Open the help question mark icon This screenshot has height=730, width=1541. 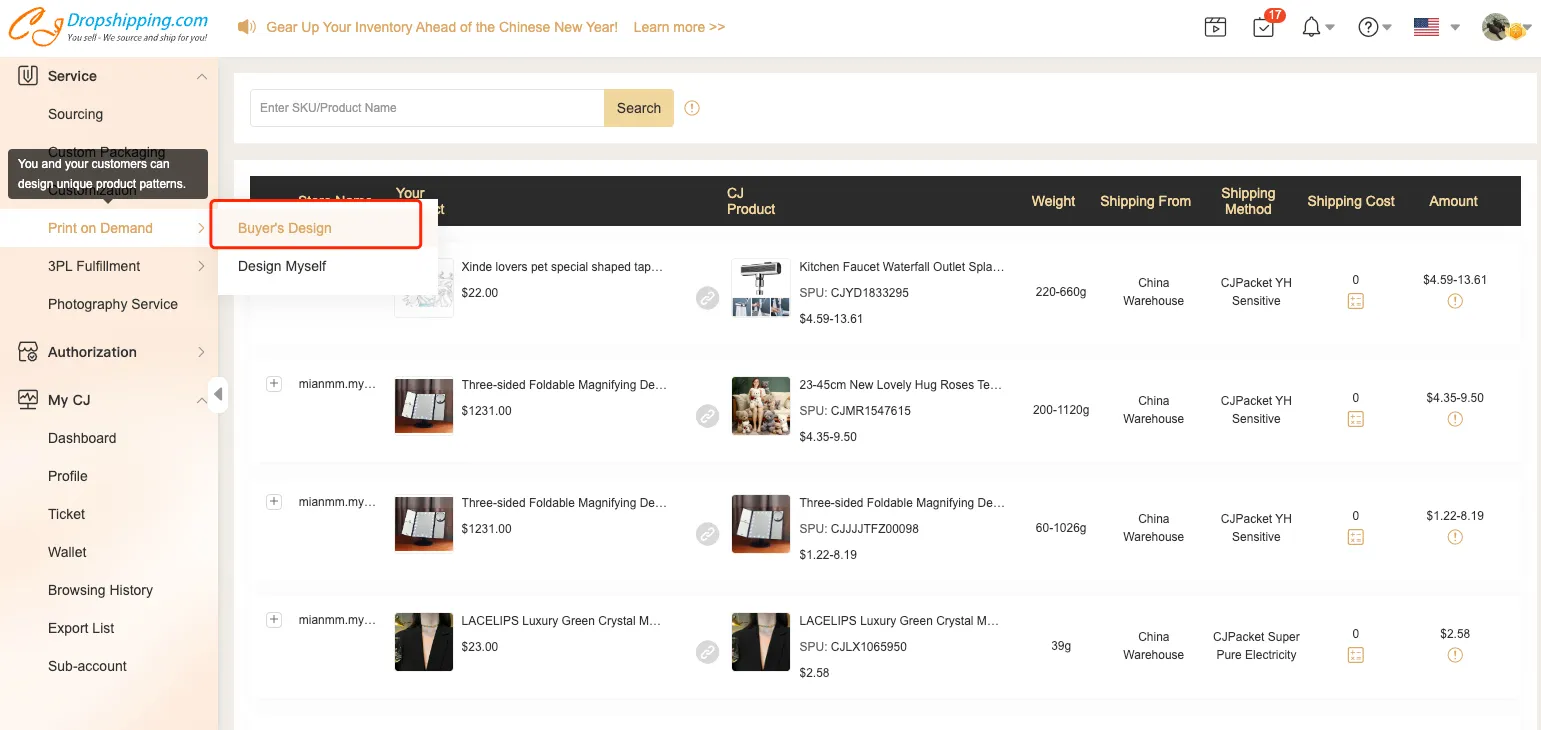click(x=1368, y=27)
